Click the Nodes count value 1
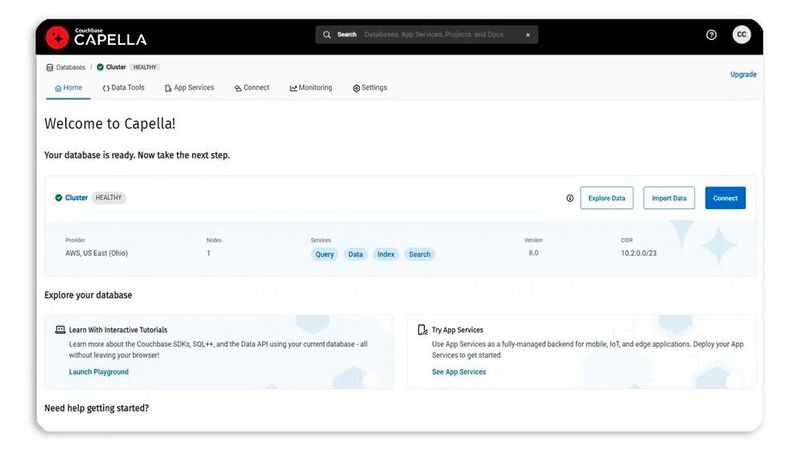800x450 pixels. click(208, 253)
